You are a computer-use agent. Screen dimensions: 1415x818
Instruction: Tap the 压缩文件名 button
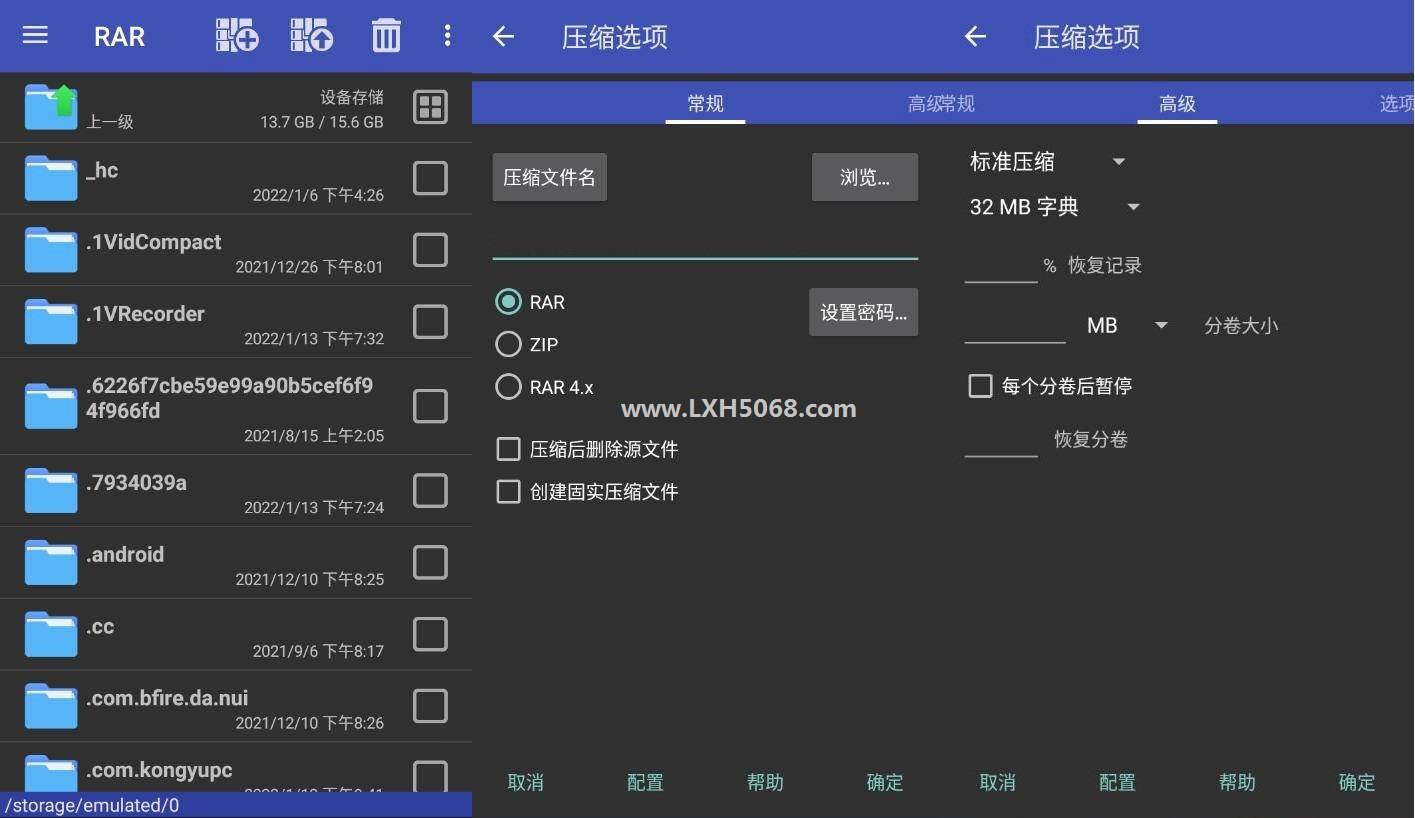[x=549, y=177]
